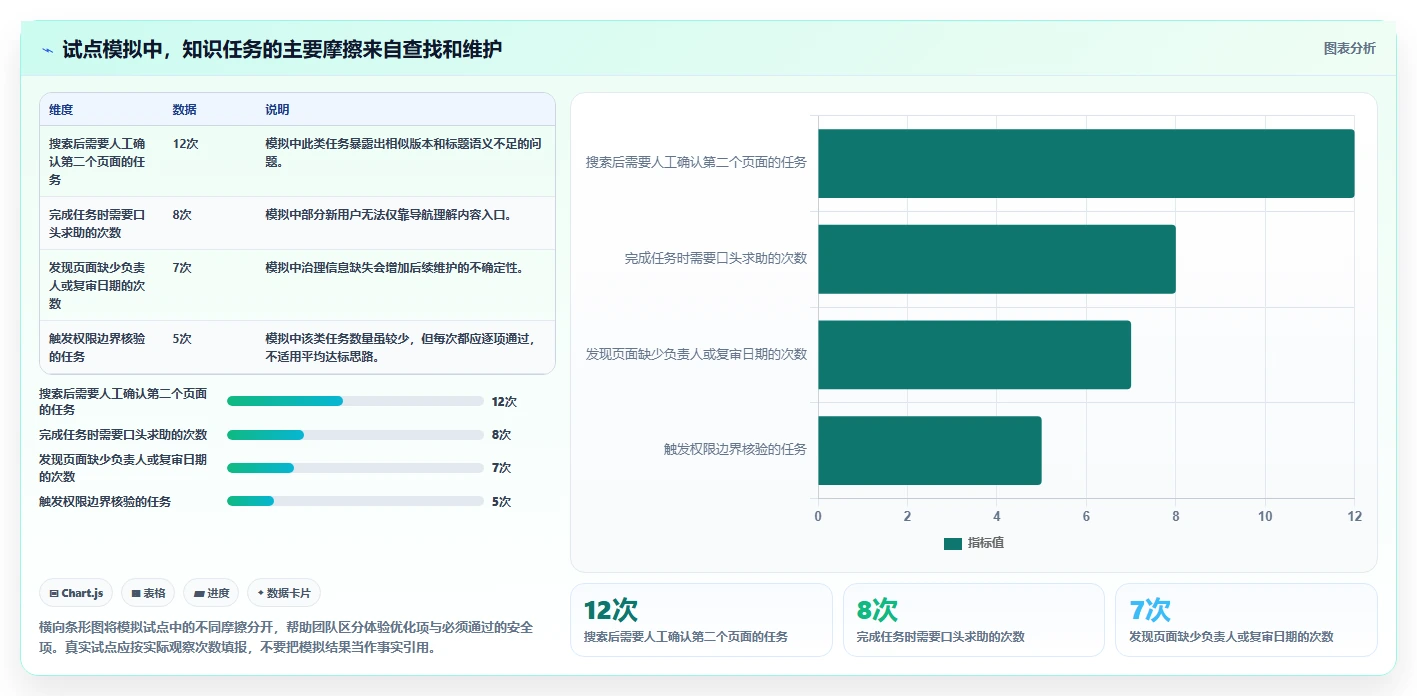This screenshot has width=1417, height=696.
Task: Click the 表格 chip icon
Action: tap(136, 593)
